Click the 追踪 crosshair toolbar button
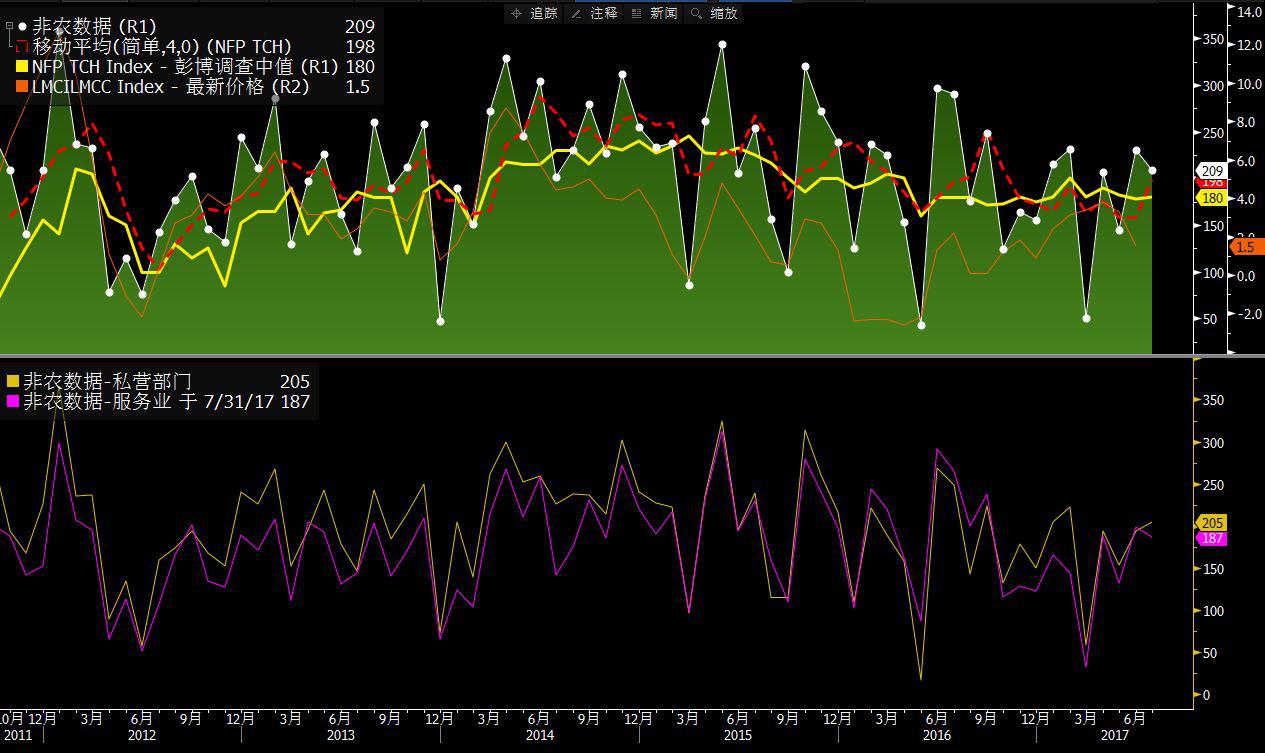Viewport: 1265px width, 753px height. 534,13
